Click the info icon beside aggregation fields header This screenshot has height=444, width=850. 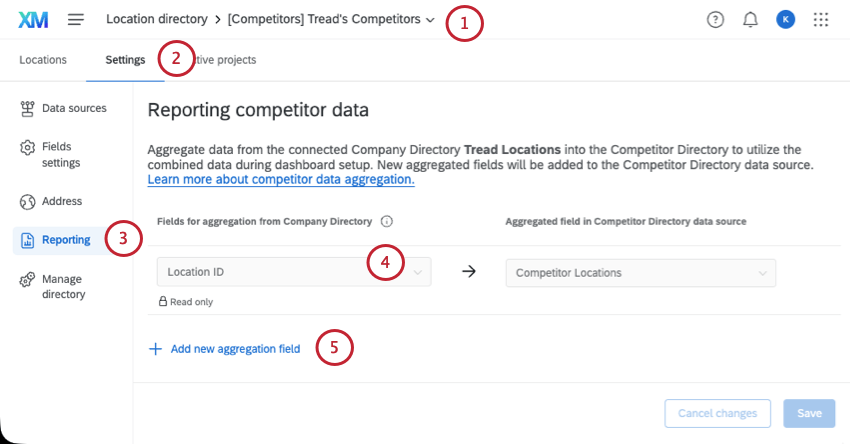point(387,221)
